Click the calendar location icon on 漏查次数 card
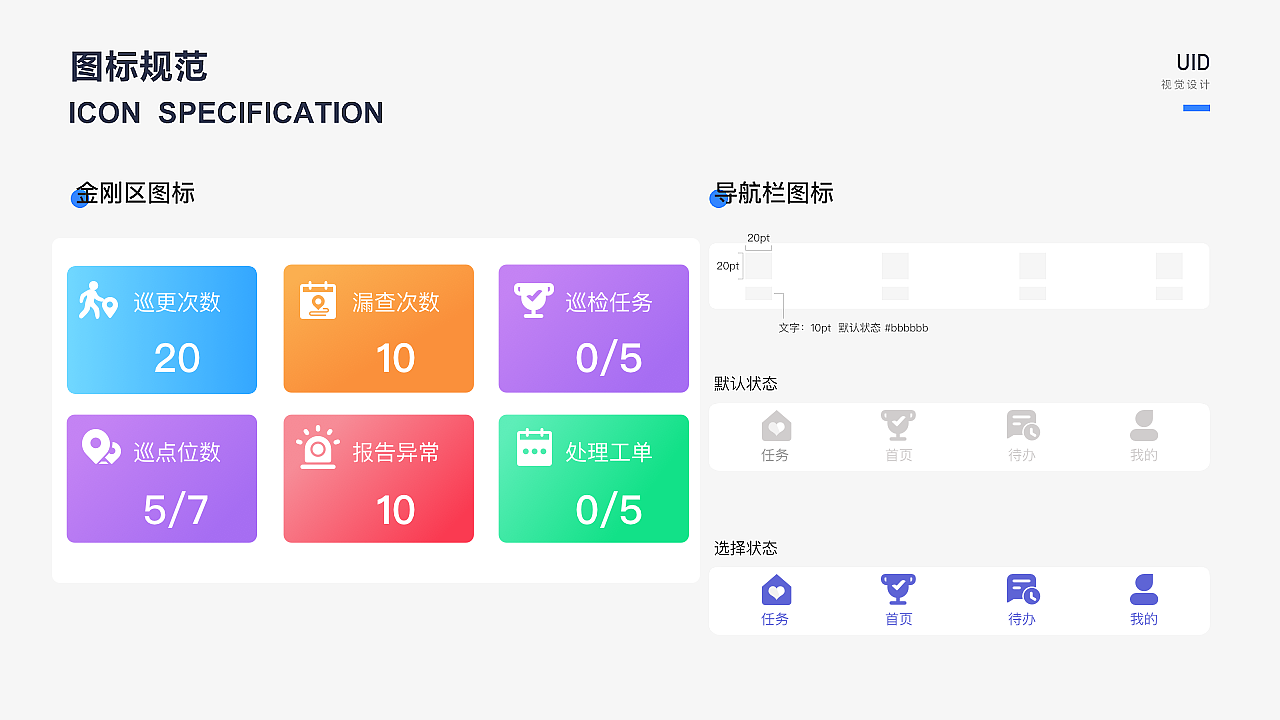The width and height of the screenshot is (1280, 720). [x=318, y=301]
